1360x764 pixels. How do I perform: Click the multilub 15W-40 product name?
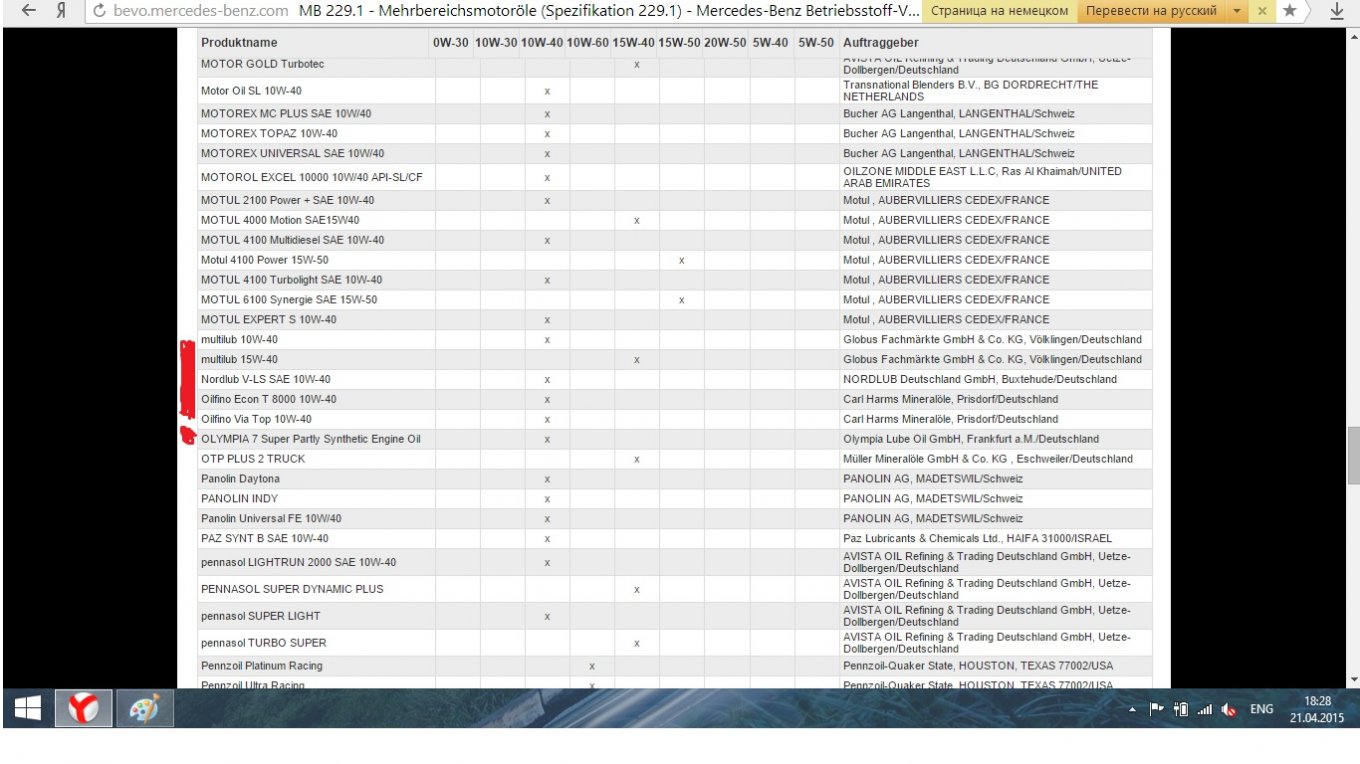(239, 360)
